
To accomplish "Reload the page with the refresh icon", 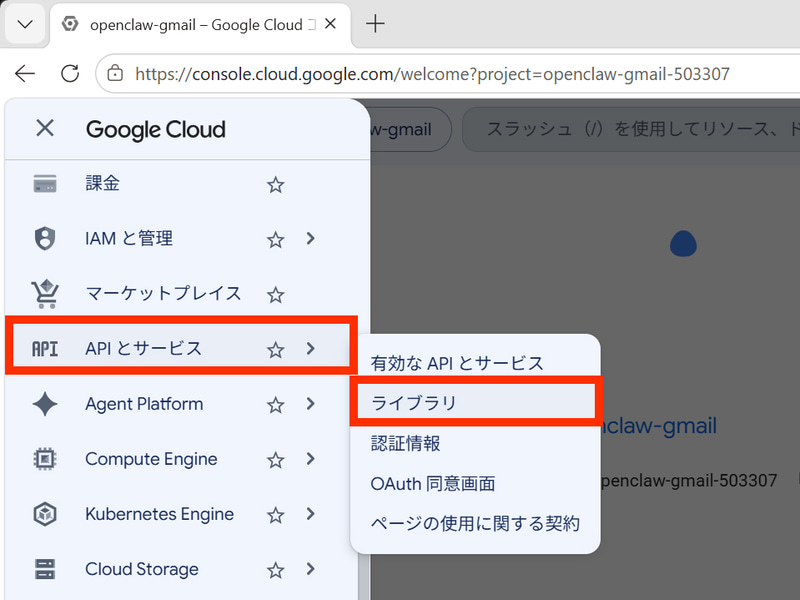I will click(70, 74).
